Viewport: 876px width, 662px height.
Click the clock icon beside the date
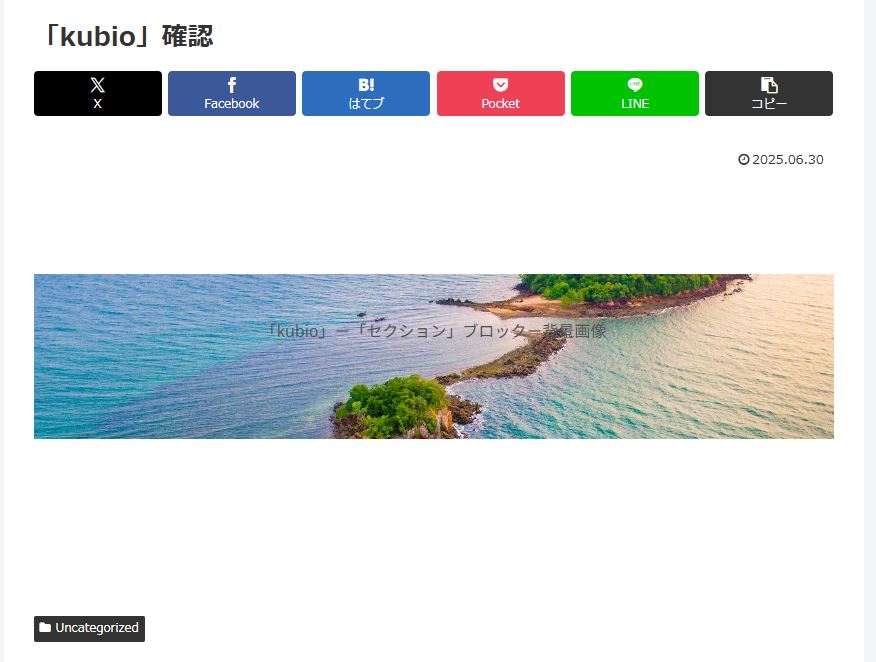(x=744, y=160)
